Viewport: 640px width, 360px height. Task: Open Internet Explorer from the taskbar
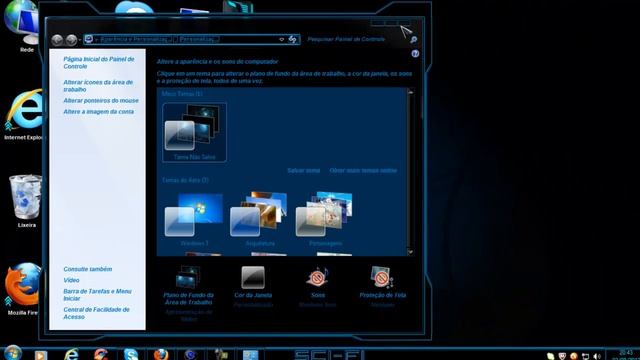coord(71,354)
